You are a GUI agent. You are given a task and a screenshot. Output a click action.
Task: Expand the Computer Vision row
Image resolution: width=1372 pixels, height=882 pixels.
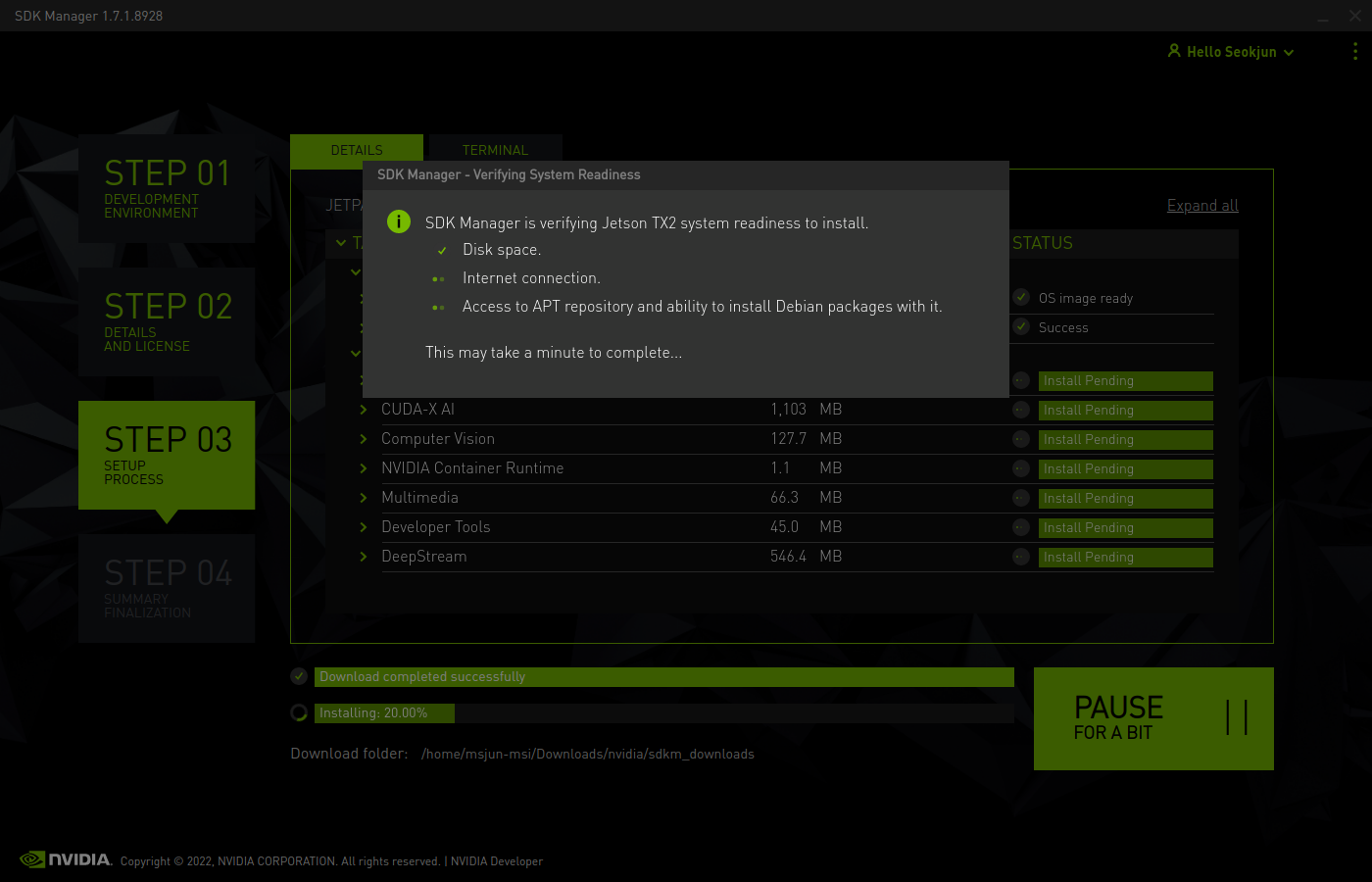tap(364, 439)
